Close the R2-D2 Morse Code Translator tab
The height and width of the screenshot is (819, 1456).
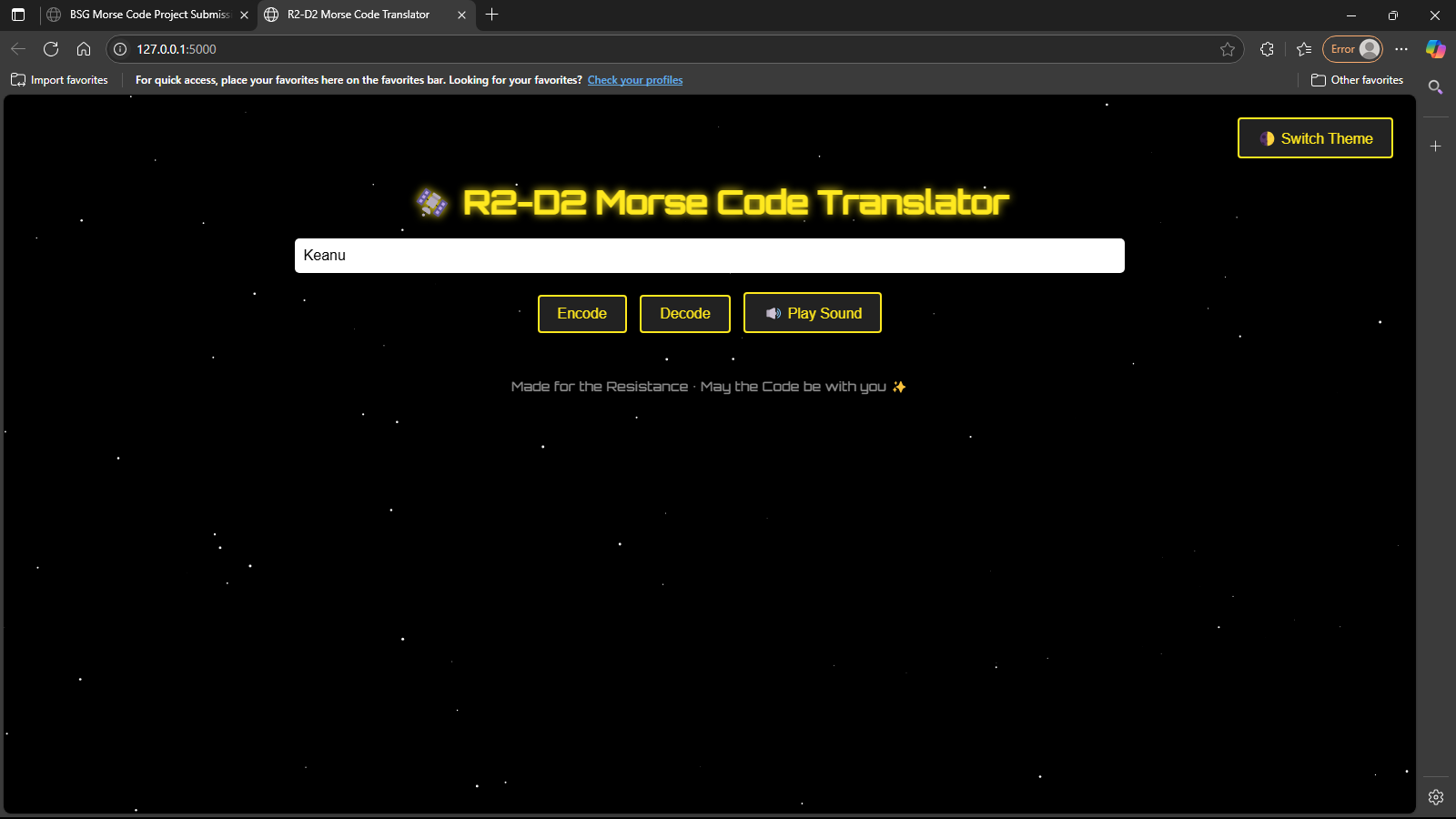tap(461, 15)
